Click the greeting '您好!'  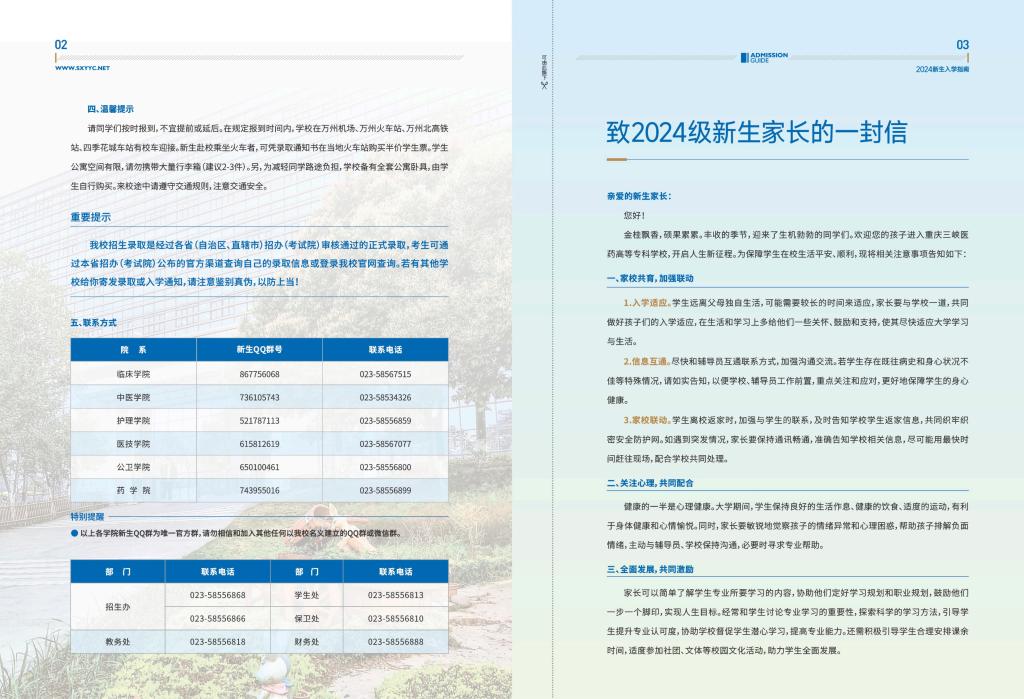point(634,215)
